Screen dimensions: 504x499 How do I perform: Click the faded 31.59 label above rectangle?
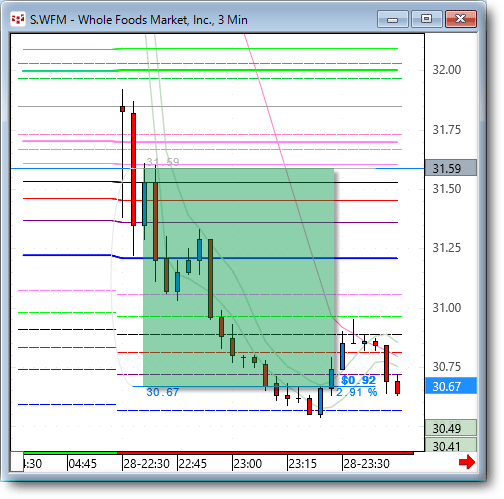(163, 162)
